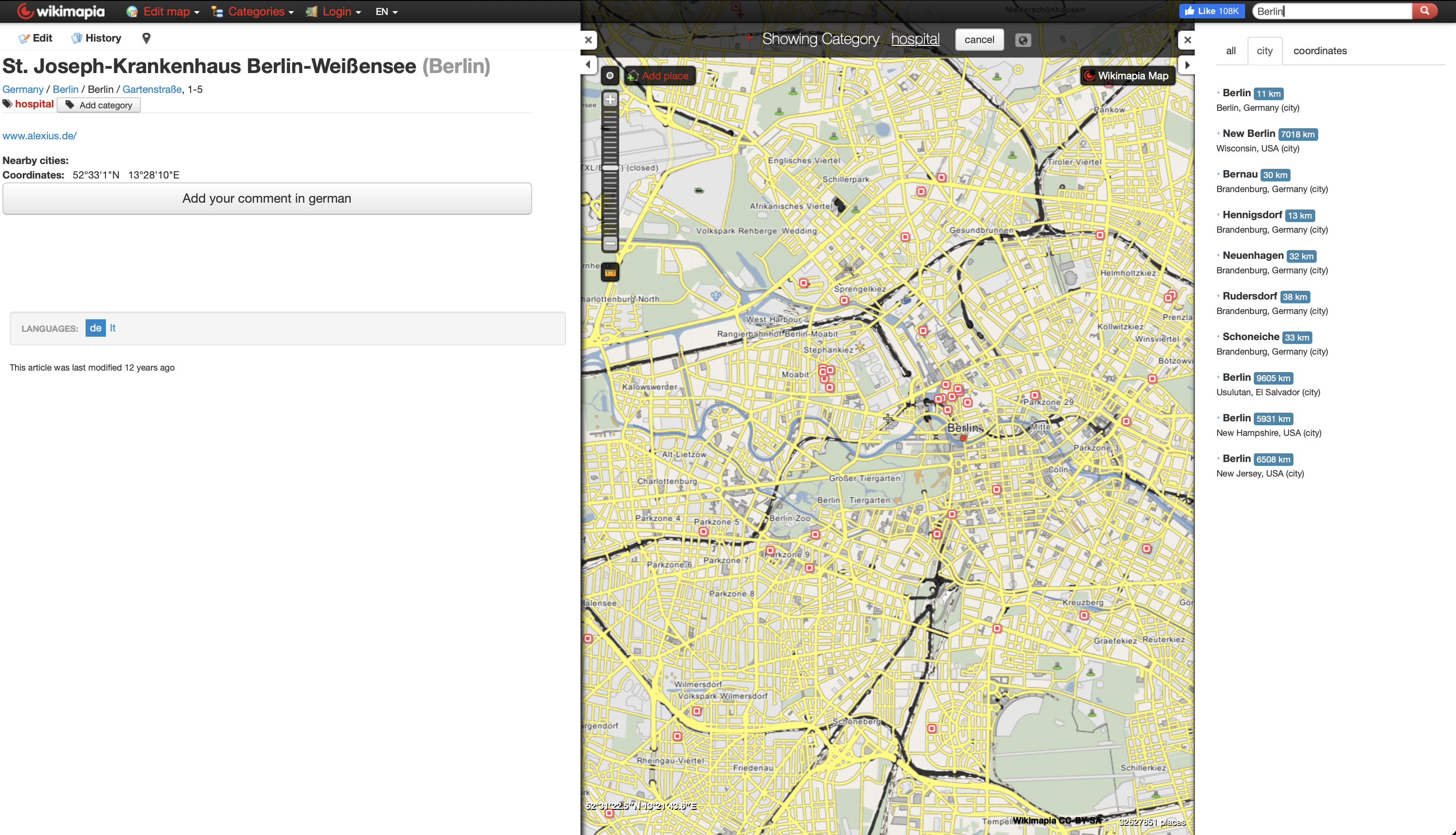
Task: Focus the Berlin search input field
Action: 1332,11
